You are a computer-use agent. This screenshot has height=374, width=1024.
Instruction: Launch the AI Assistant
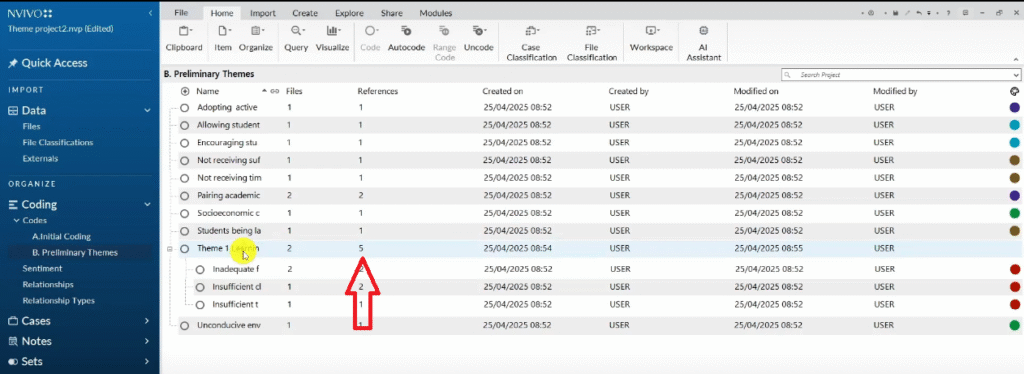coord(703,43)
